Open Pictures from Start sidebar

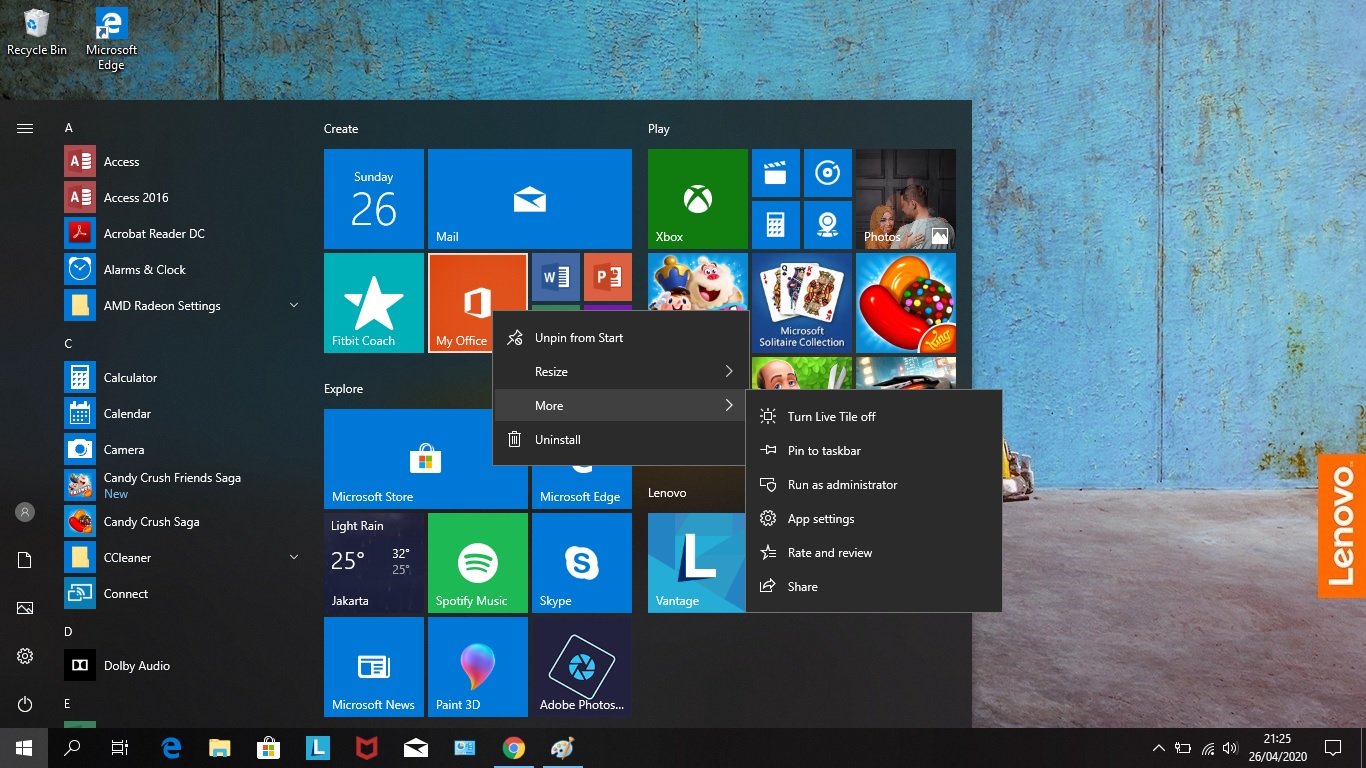pyautogui.click(x=25, y=608)
